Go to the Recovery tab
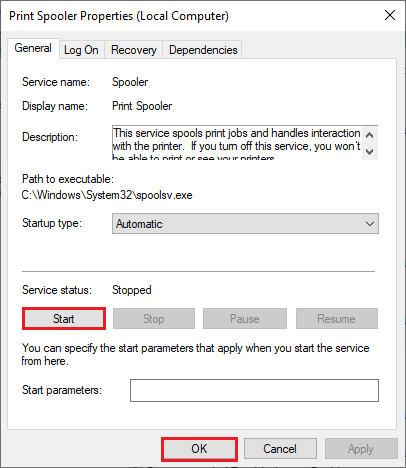Image resolution: width=406 pixels, height=468 pixels. click(x=133, y=50)
